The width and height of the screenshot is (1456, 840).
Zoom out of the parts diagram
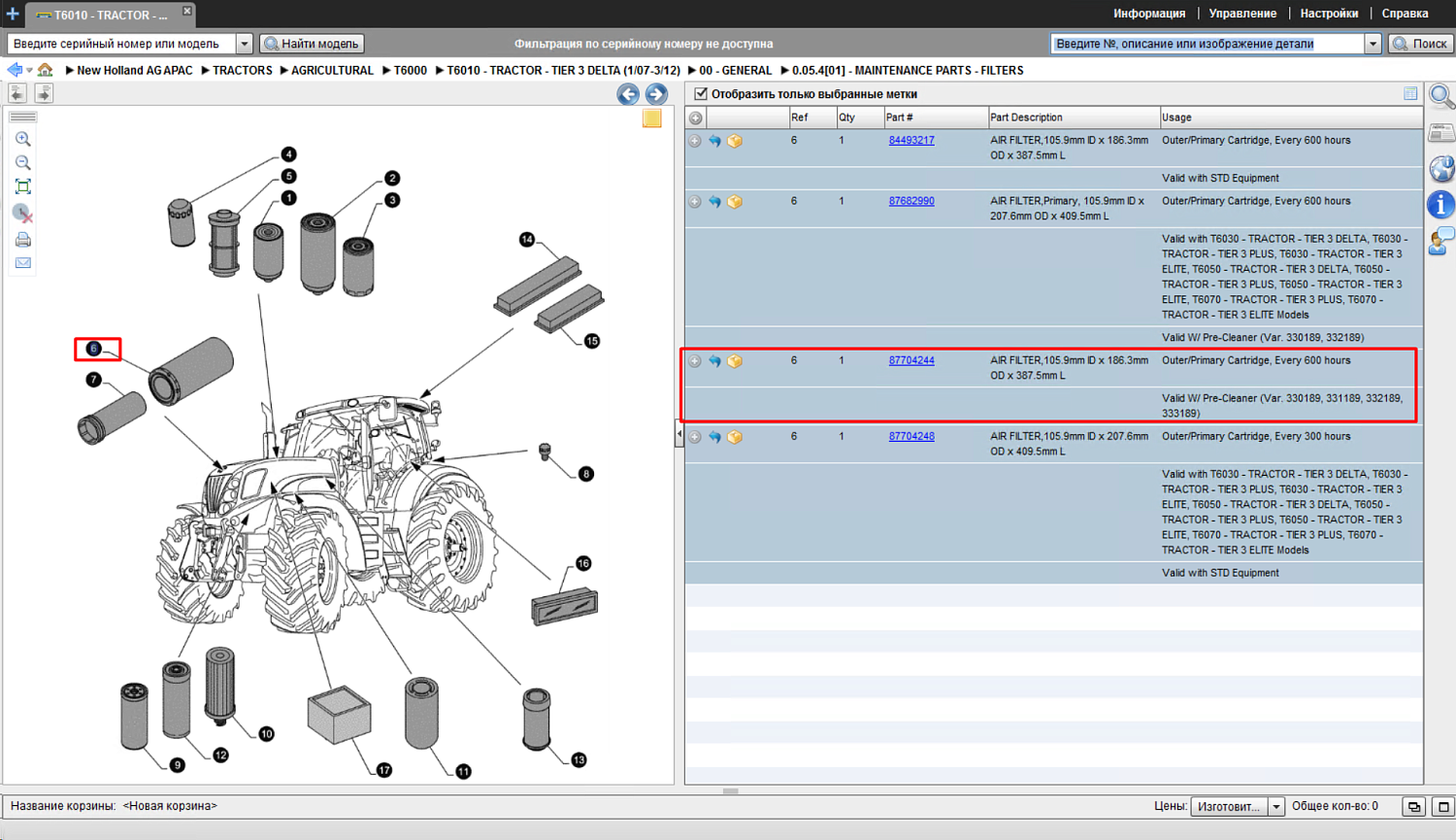(x=23, y=163)
